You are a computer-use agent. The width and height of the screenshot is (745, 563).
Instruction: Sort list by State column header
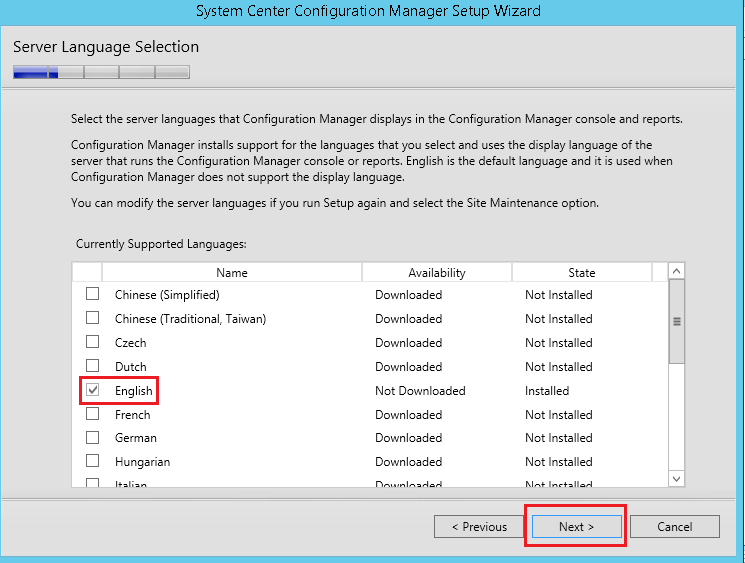pos(581,272)
